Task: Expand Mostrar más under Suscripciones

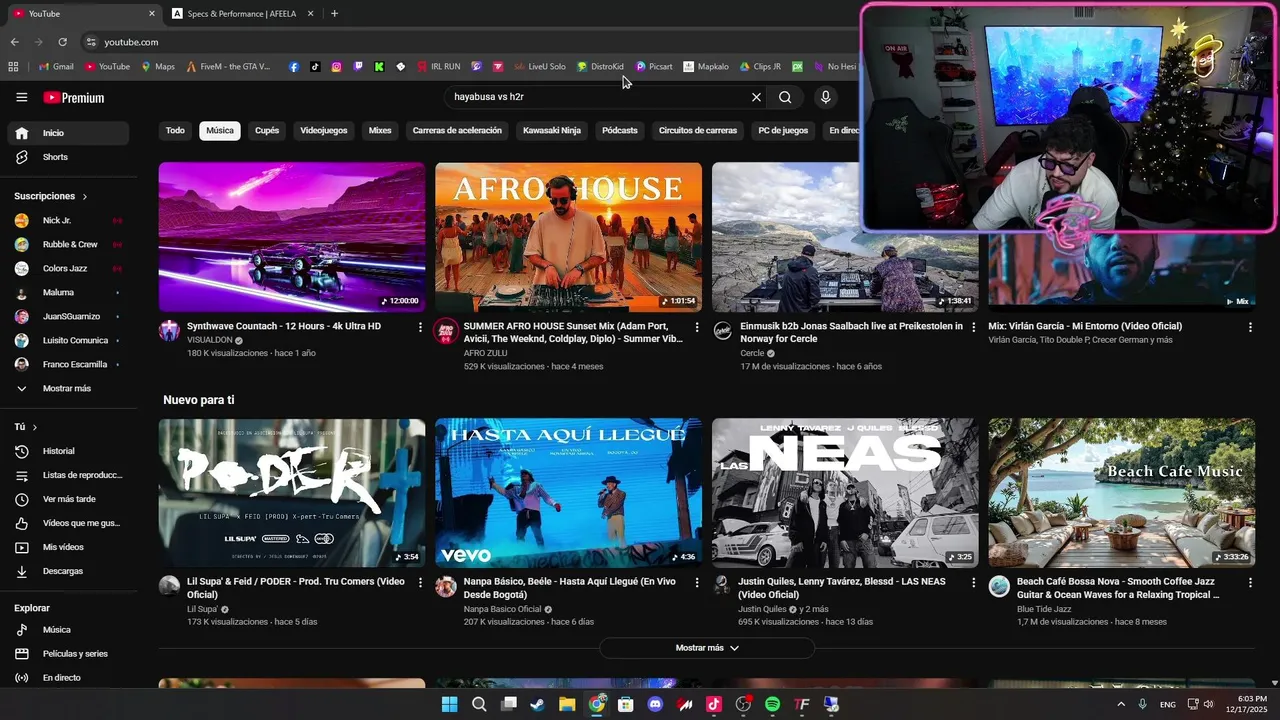Action: click(68, 389)
